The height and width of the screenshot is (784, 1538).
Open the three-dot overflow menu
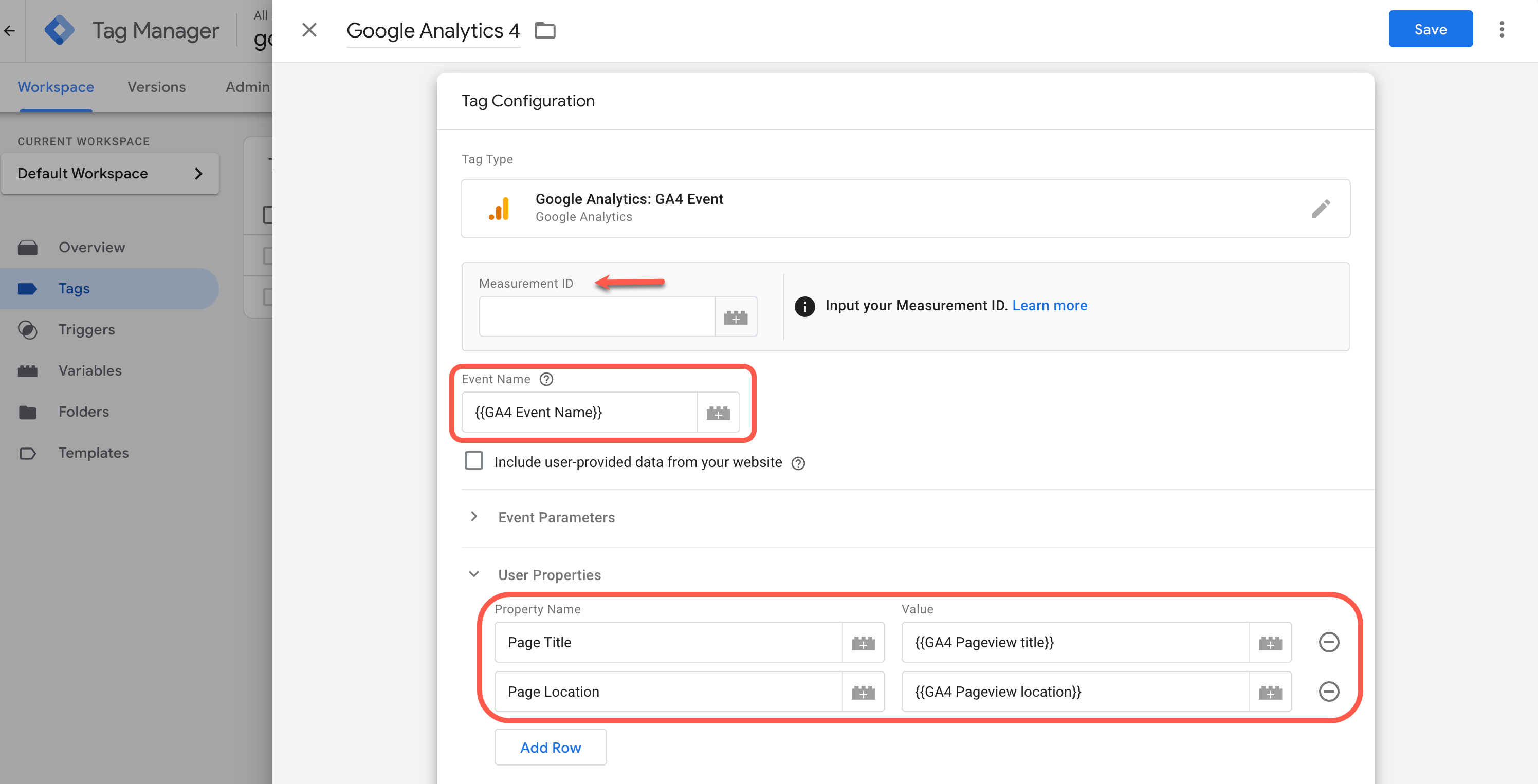pos(1502,29)
